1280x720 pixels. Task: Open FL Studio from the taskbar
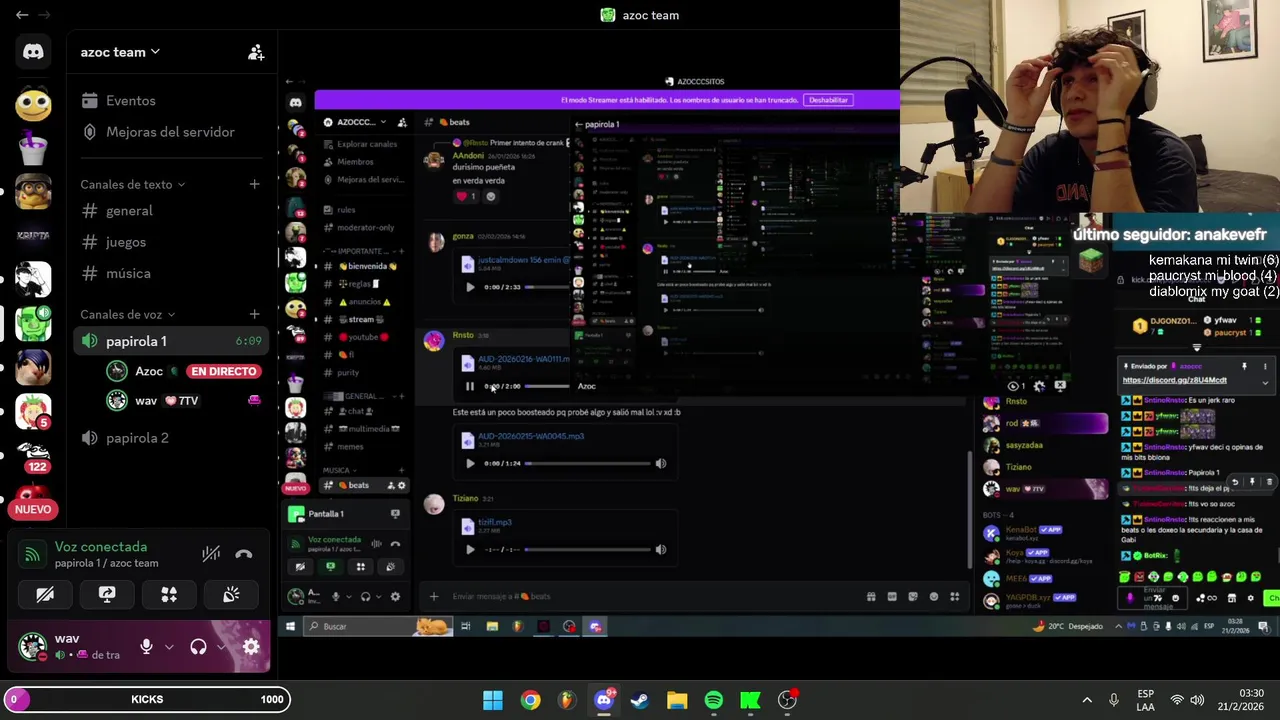click(x=567, y=700)
